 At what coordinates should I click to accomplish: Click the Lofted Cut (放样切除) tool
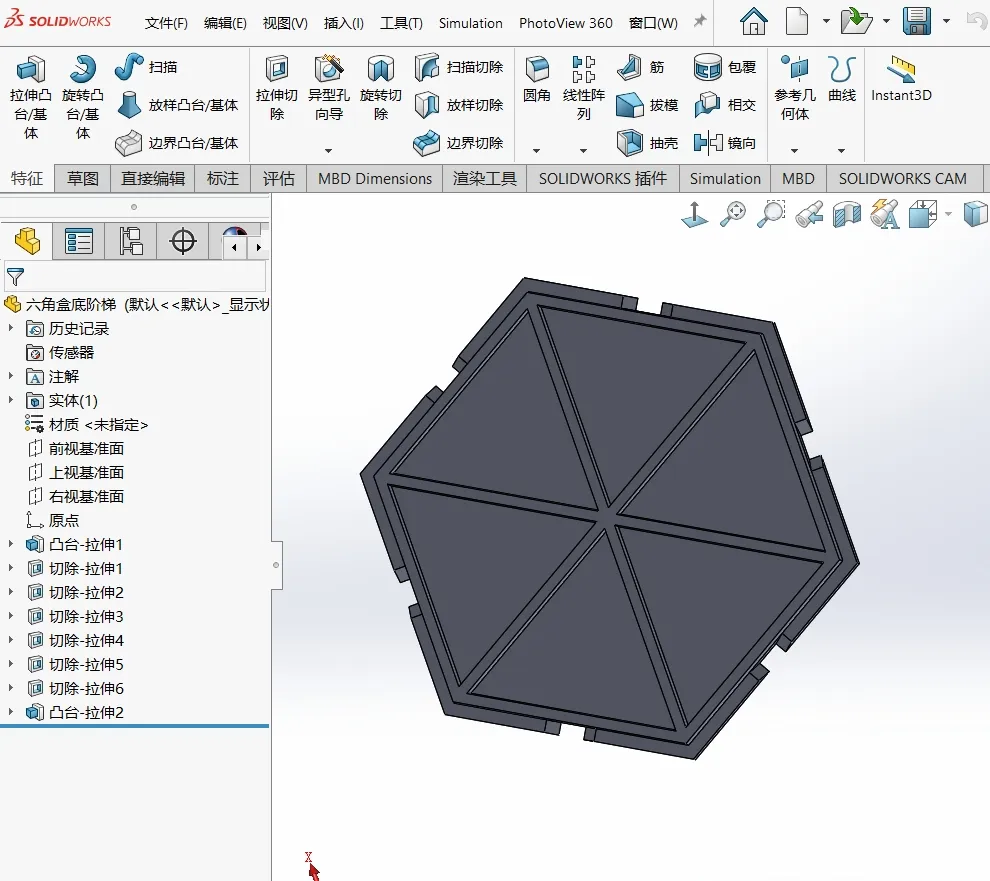click(x=459, y=105)
